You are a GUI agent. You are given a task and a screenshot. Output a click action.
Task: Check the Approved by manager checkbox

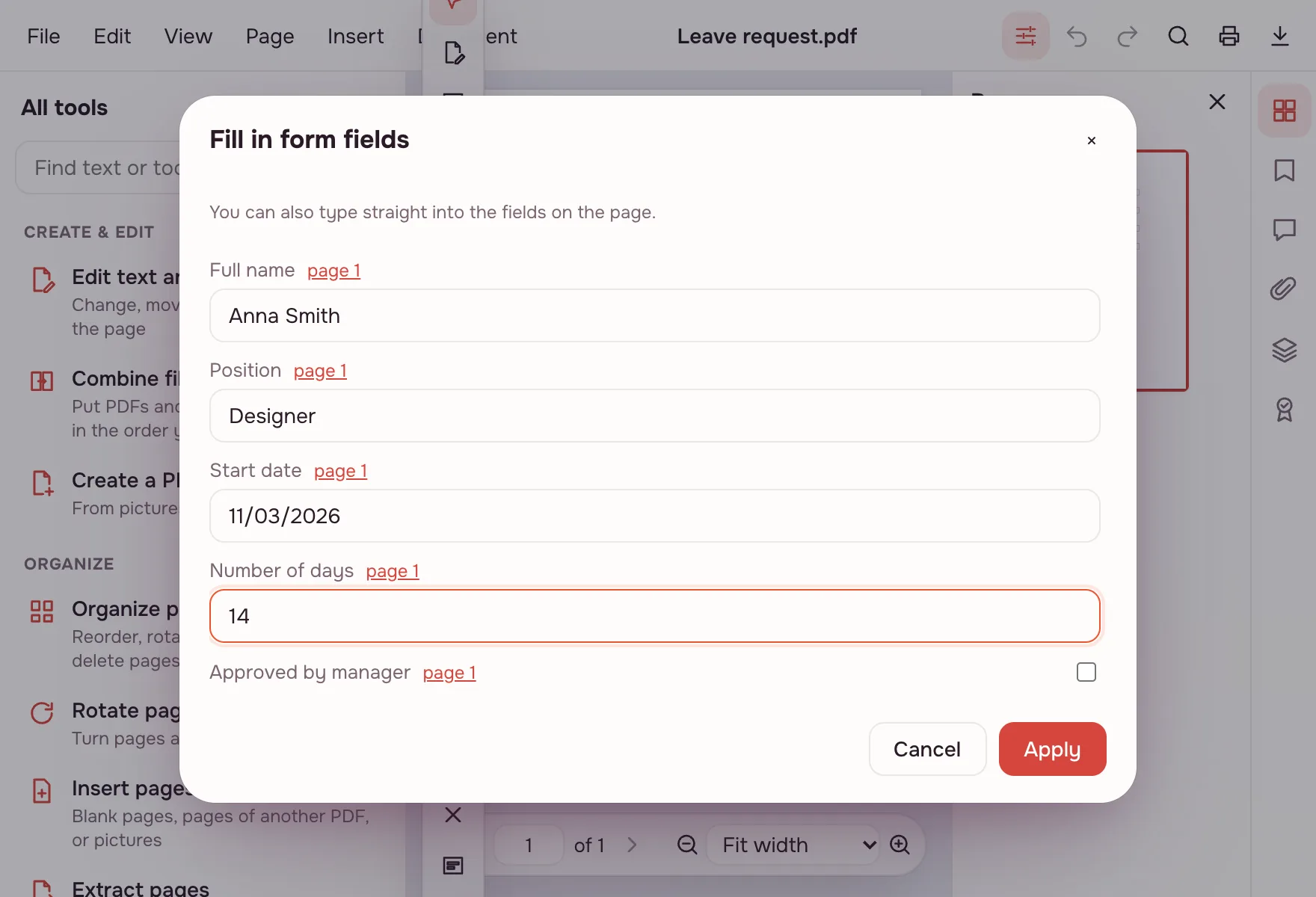(x=1086, y=672)
